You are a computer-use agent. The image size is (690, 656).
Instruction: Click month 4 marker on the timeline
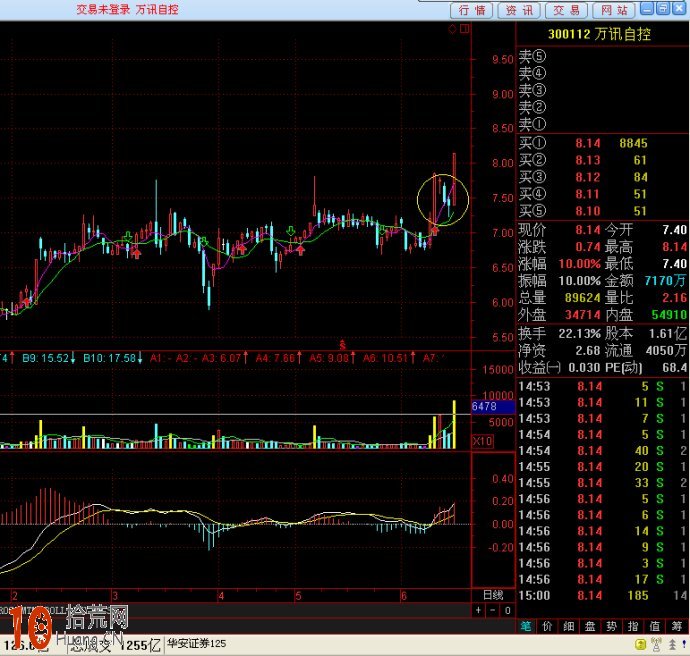click(x=221, y=596)
